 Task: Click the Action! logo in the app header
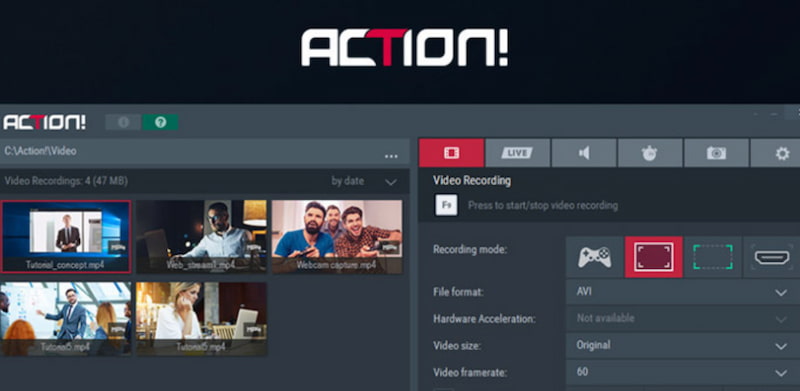click(x=44, y=123)
